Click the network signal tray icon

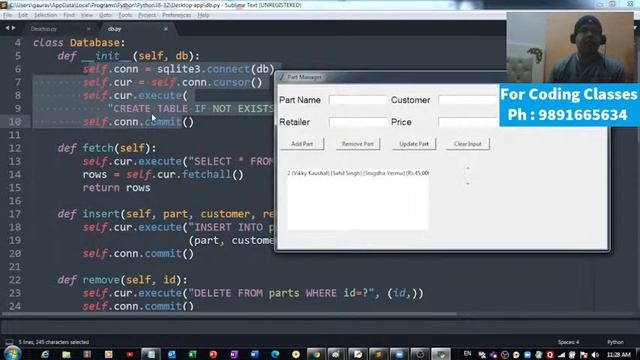pyautogui.click(x=561, y=355)
